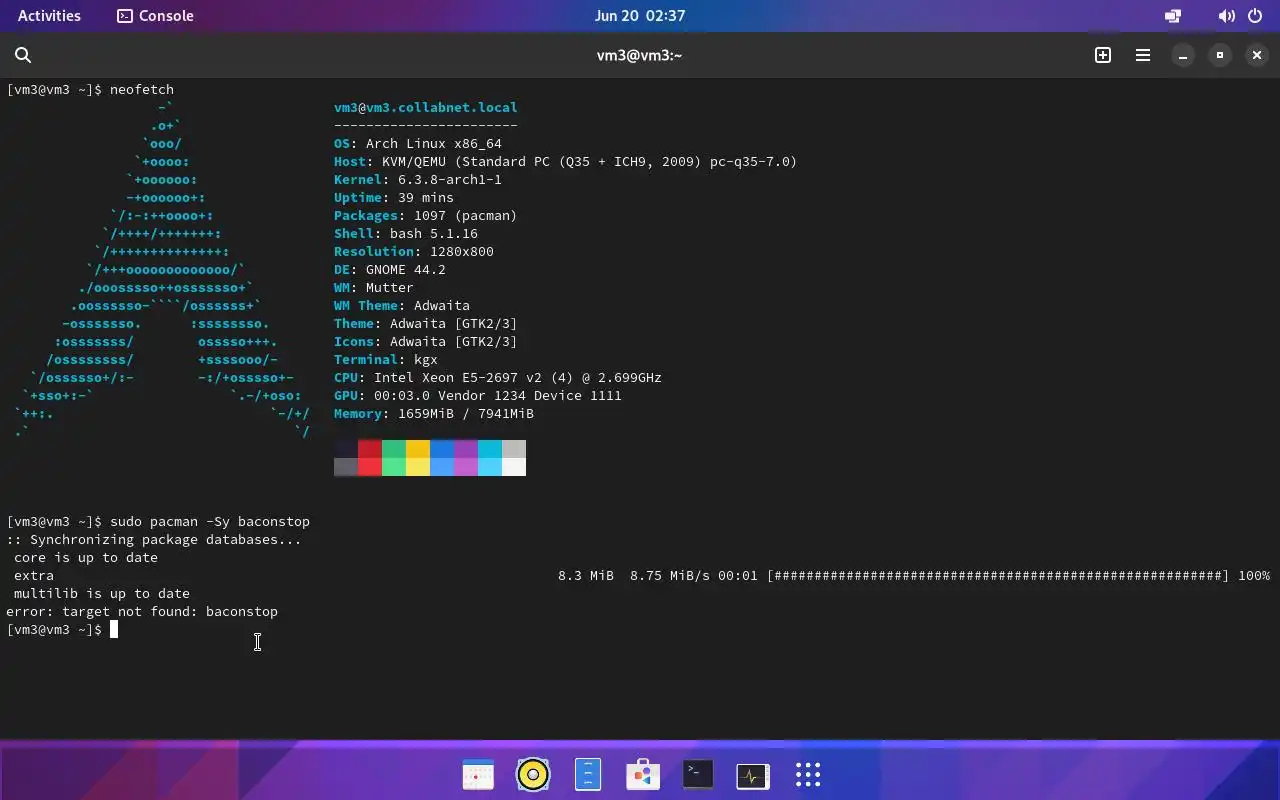1280x800 pixels.
Task: Open the terminal search magnifier icon
Action: [x=23, y=56]
